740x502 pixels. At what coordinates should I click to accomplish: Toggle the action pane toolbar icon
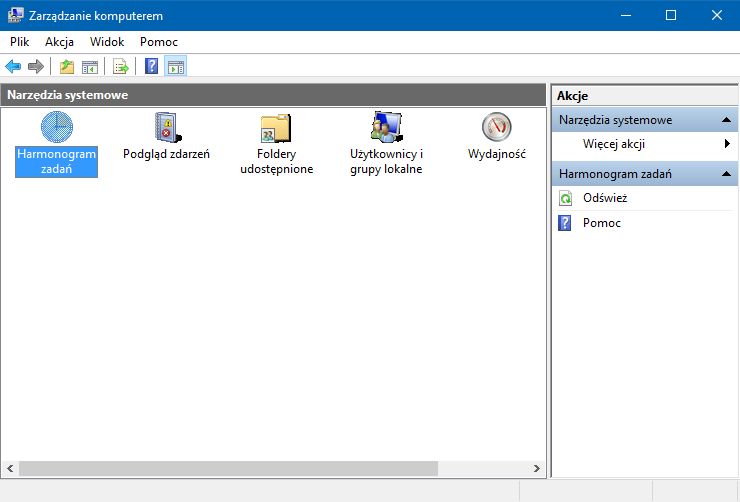[x=176, y=67]
